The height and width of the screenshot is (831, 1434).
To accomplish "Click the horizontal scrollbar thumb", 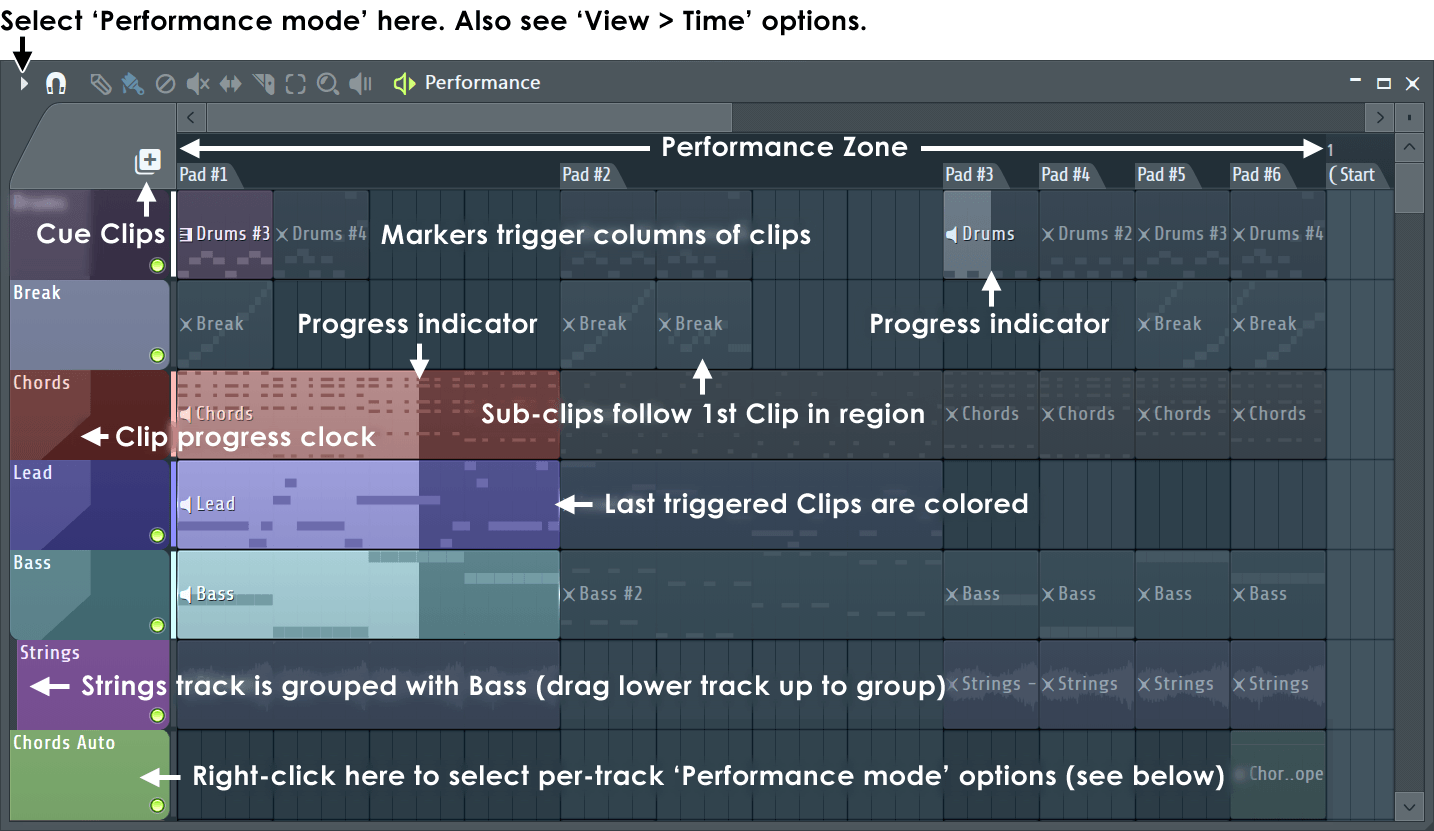I will [468, 117].
